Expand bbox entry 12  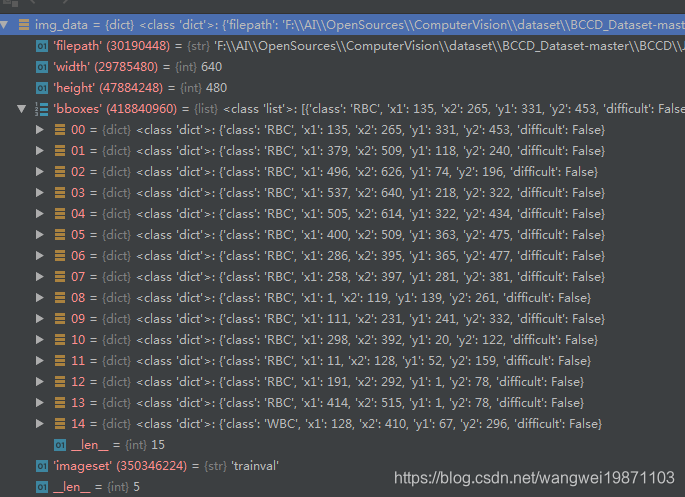[40, 381]
